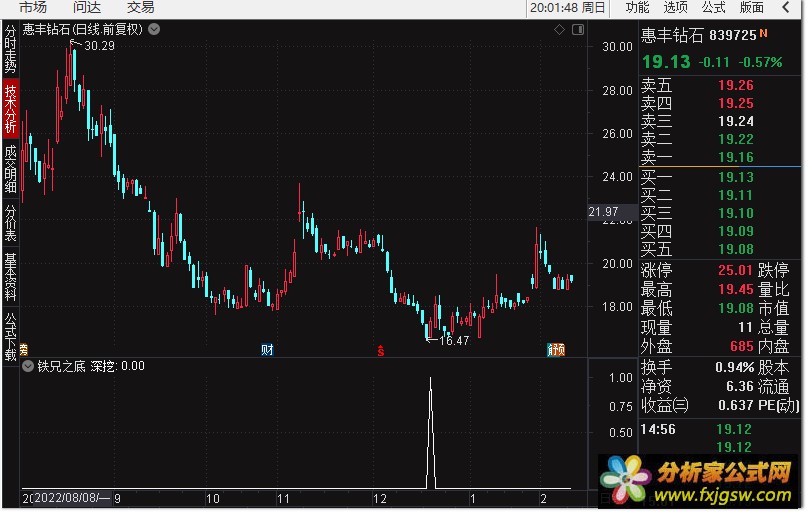Click the clock showing 20:01:48 周日
This screenshot has width=808, height=512.
tap(567, 8)
